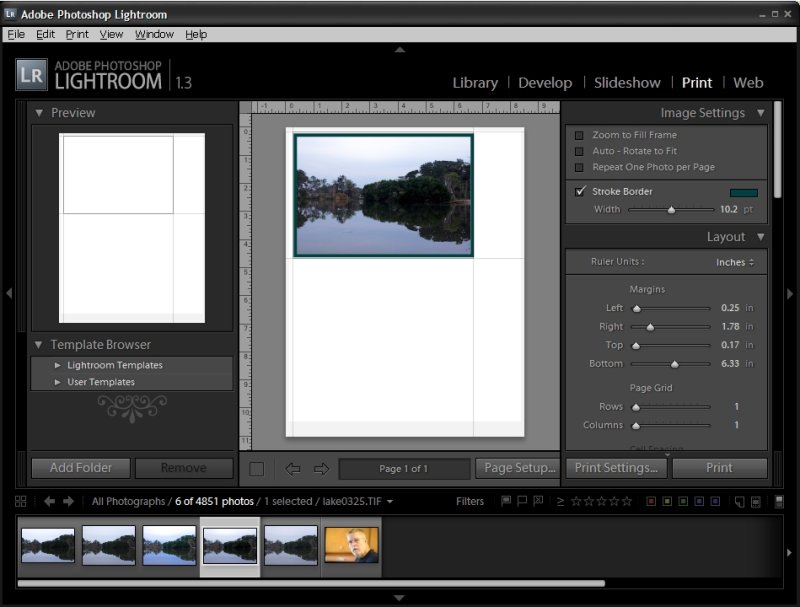Click the Remove button
This screenshot has width=800, height=607.
[x=184, y=468]
